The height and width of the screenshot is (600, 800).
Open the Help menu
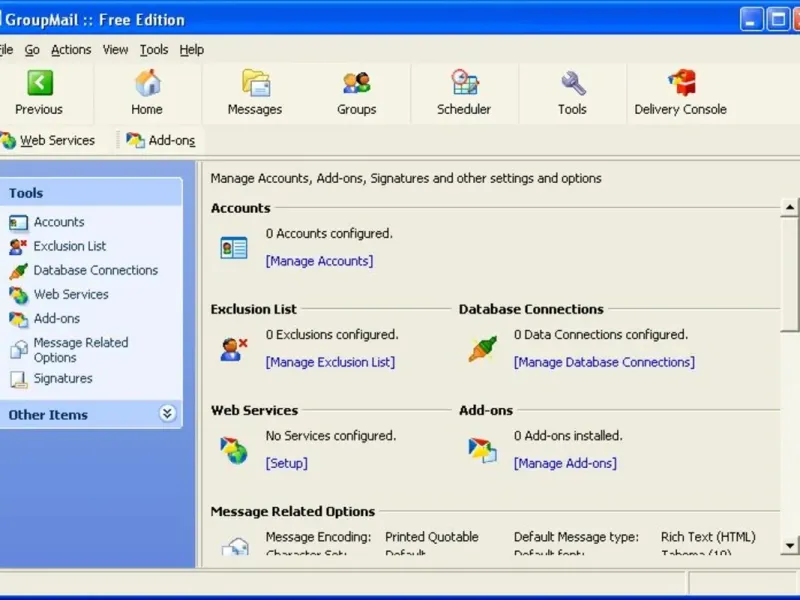point(191,49)
